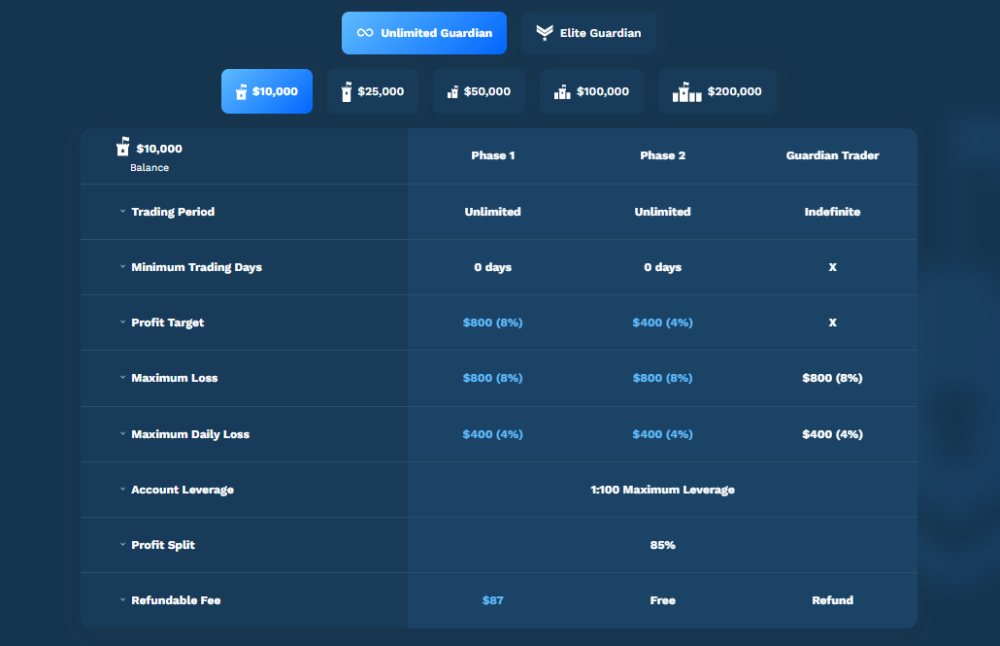Click the infinity icon on Unlimited Guardian
Viewport: 1000px width, 646px height.
coord(365,33)
